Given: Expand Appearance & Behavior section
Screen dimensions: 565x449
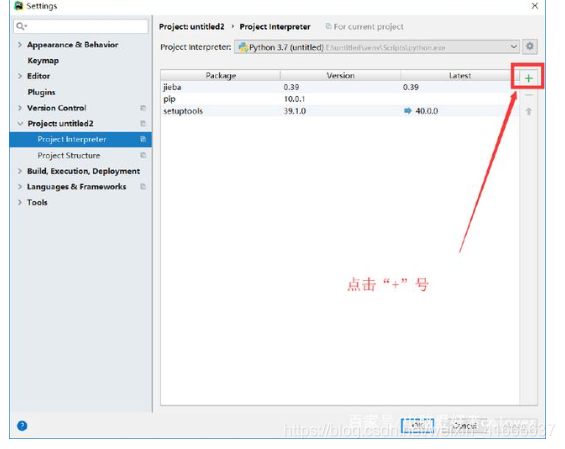Looking at the screenshot, I should click(20, 45).
